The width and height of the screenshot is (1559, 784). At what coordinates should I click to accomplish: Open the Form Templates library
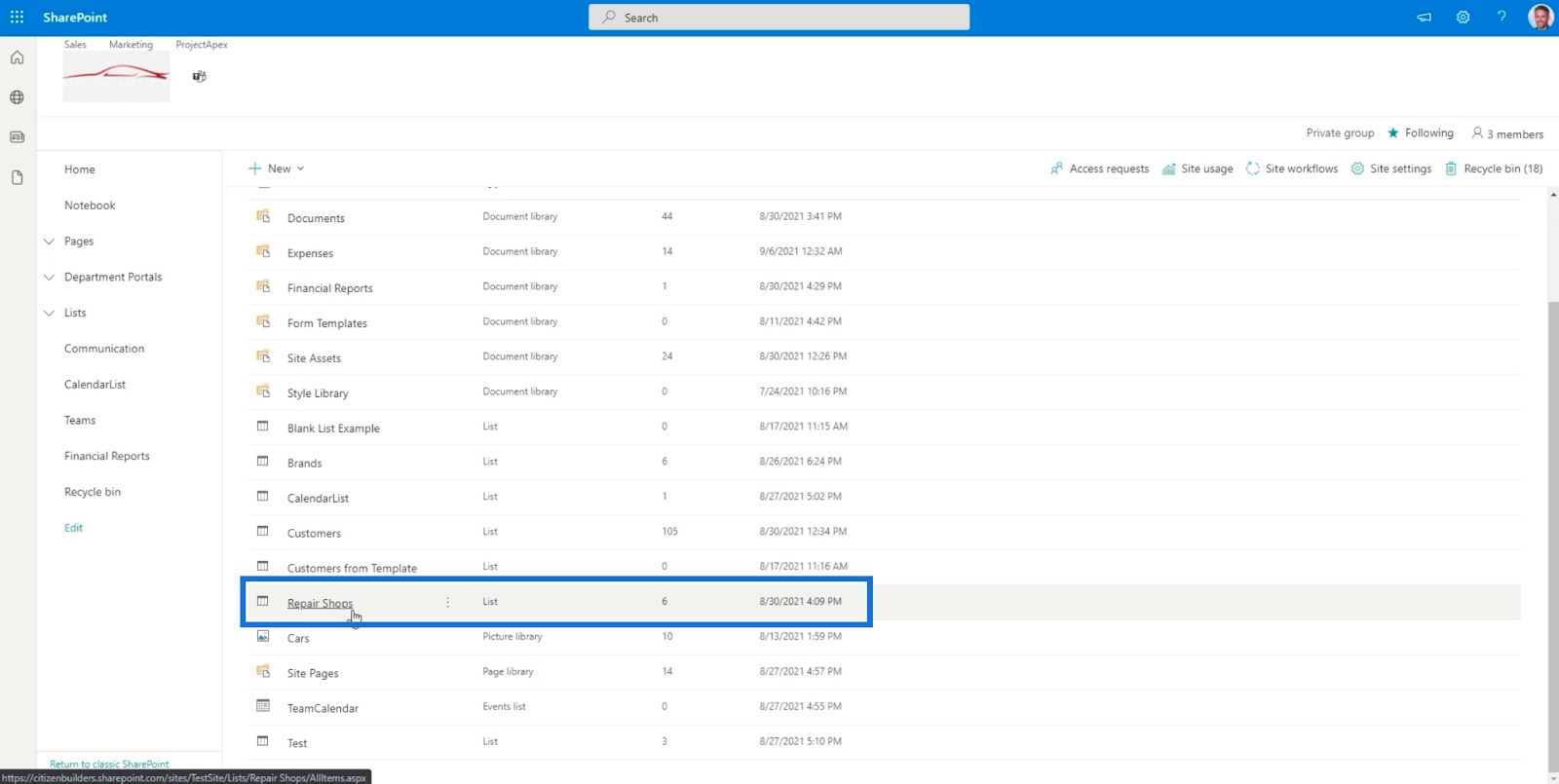click(x=327, y=323)
